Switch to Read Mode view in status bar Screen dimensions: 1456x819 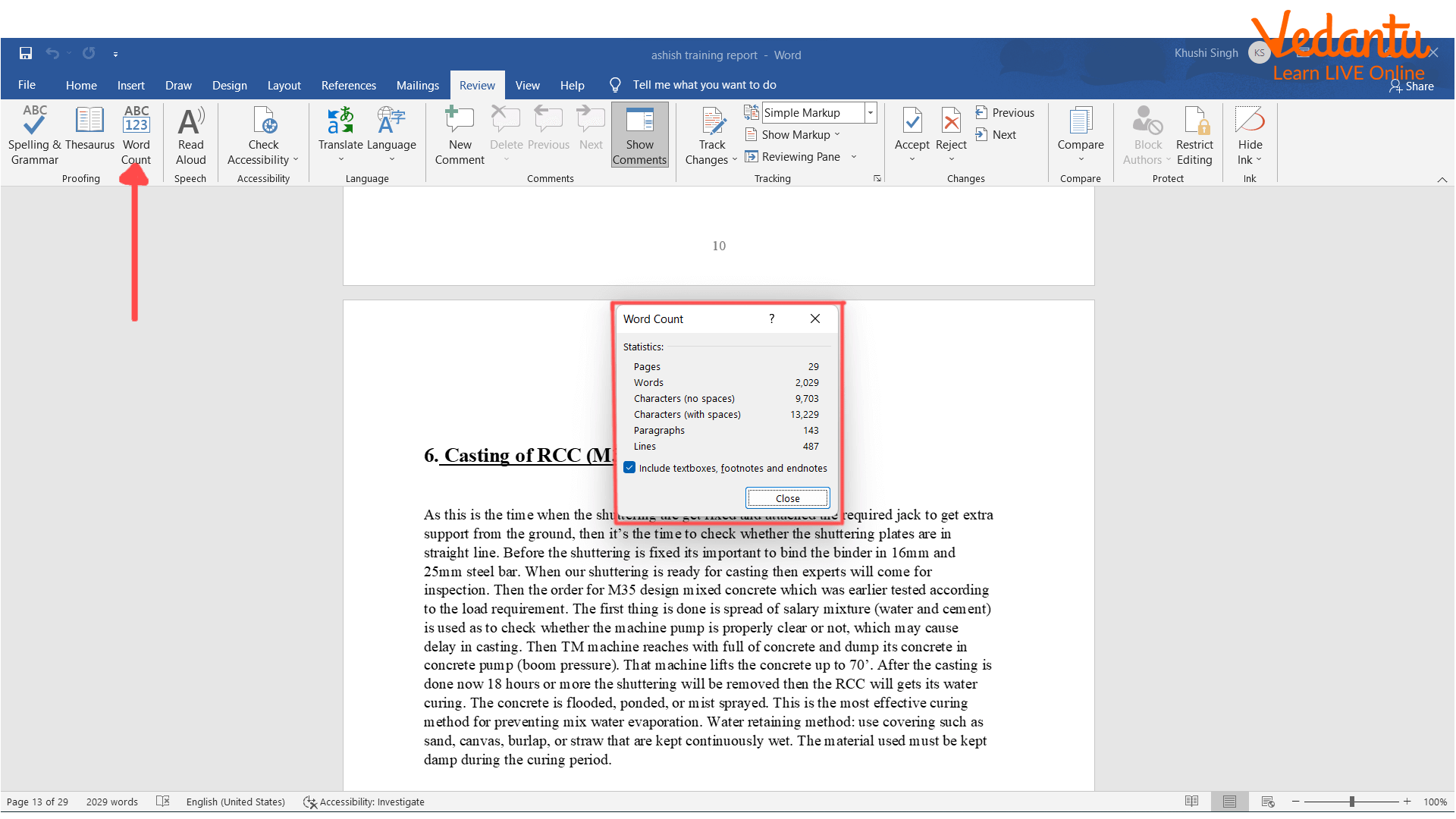tap(1191, 802)
